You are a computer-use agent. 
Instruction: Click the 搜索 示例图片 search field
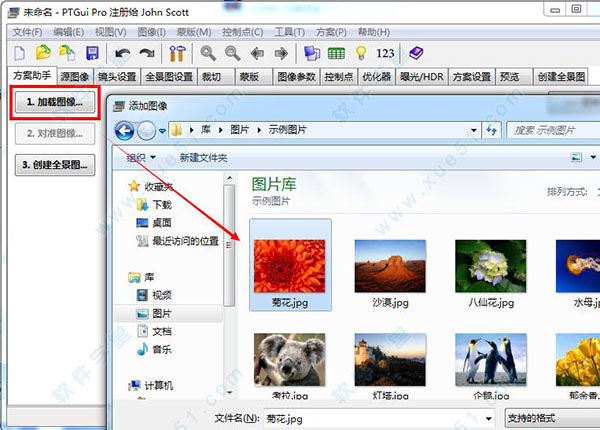tap(552, 130)
